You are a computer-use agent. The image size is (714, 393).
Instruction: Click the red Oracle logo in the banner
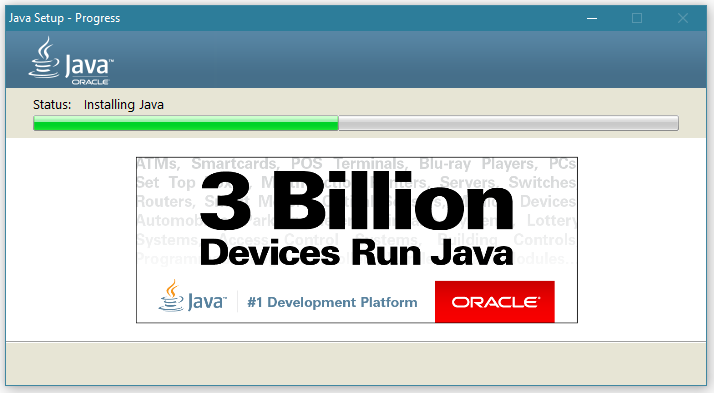[495, 302]
